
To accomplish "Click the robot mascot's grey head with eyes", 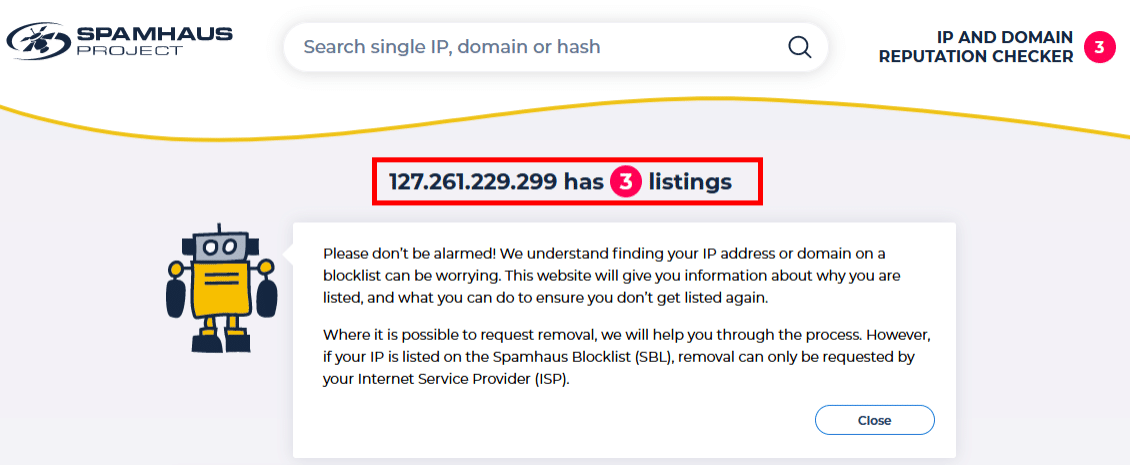I will point(220,245).
